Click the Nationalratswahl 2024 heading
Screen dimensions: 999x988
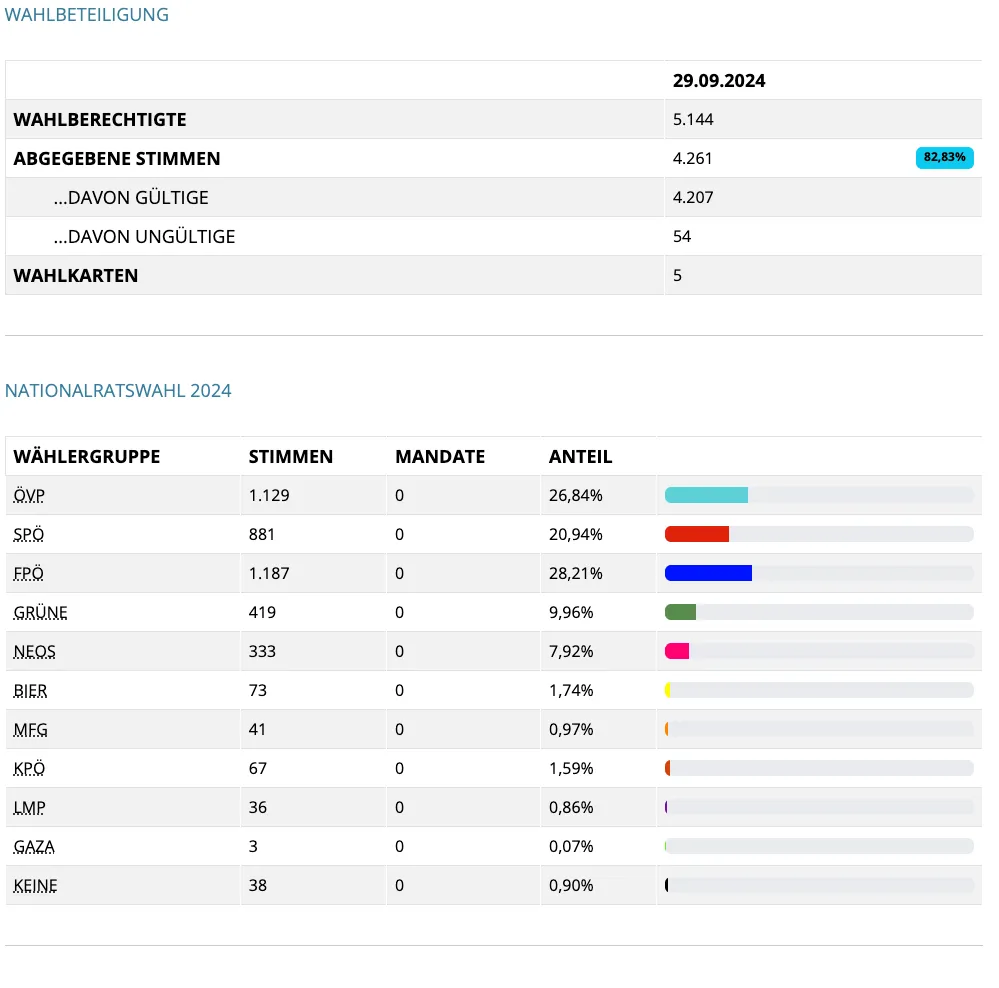pyautogui.click(x=118, y=390)
